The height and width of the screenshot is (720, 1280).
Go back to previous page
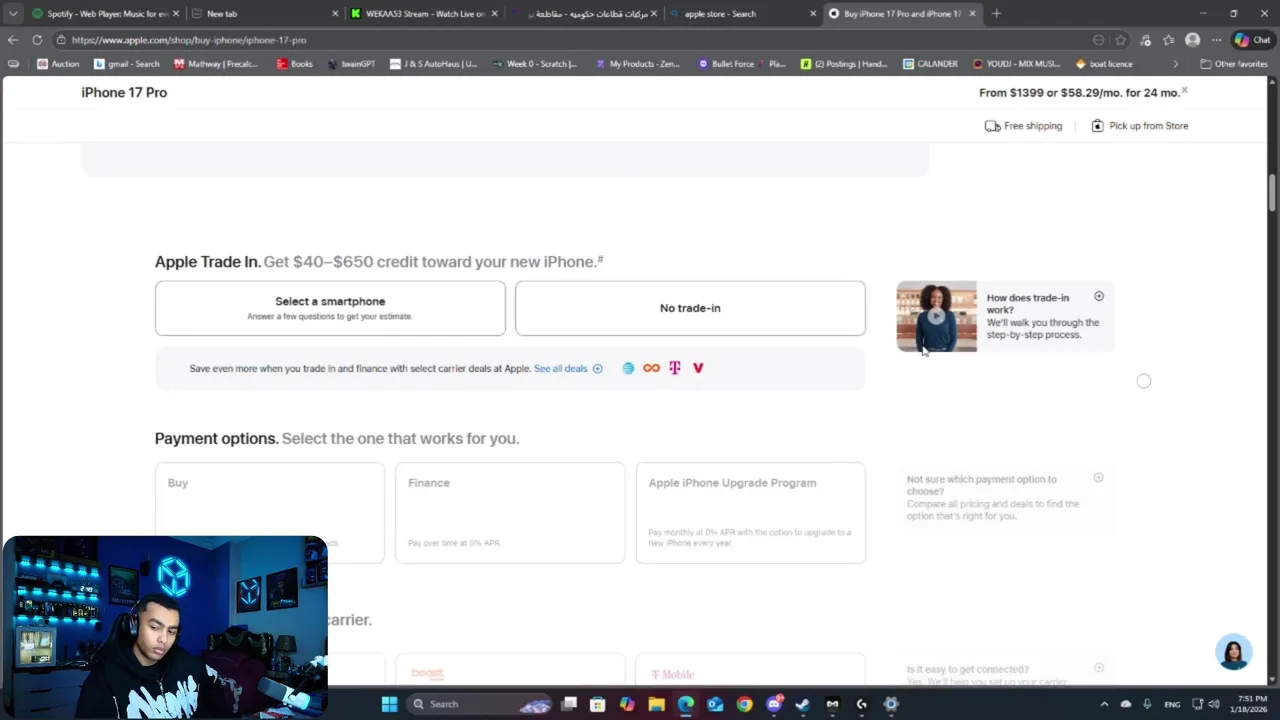coord(13,40)
